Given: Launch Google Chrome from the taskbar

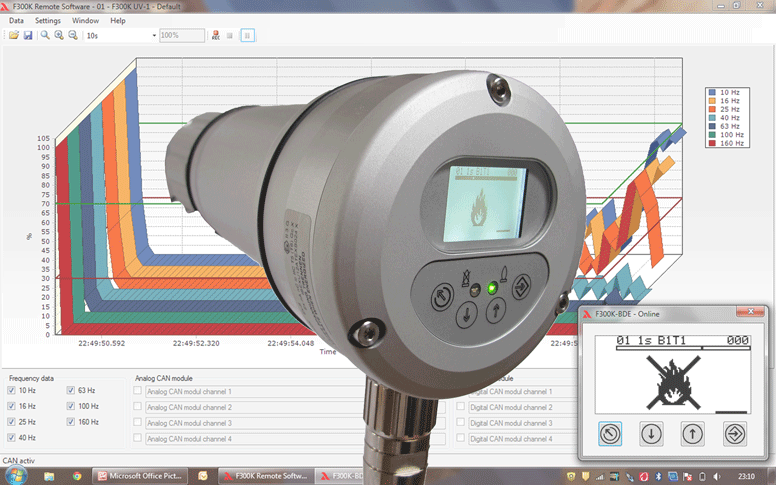Looking at the screenshot, I should click(x=77, y=476).
